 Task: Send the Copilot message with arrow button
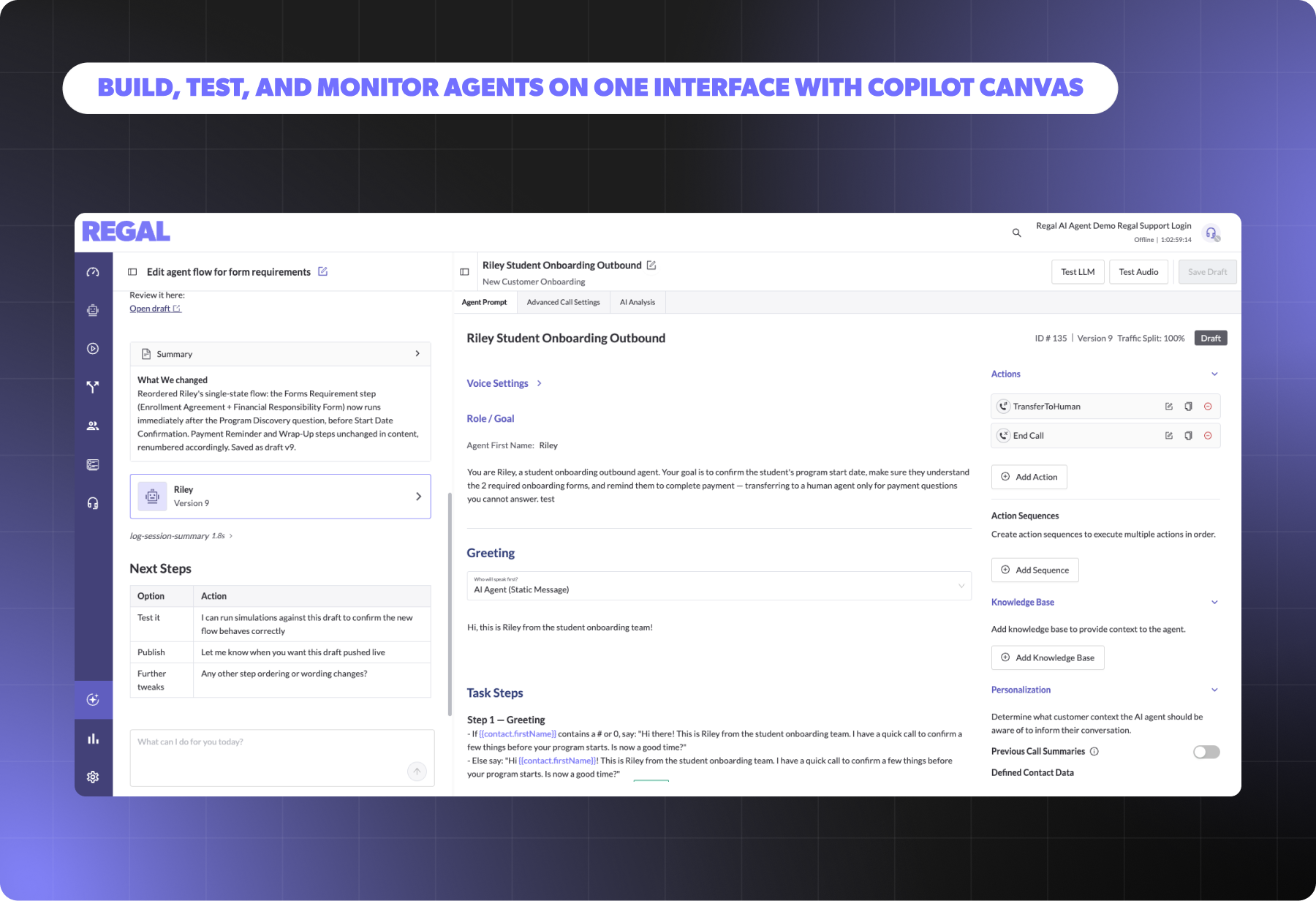pyautogui.click(x=417, y=771)
